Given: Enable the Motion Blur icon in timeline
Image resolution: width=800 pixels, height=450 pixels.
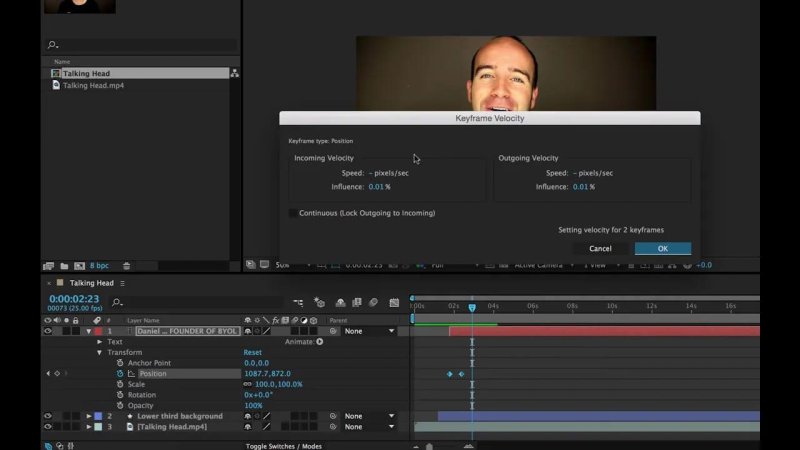Looking at the screenshot, I should point(373,303).
